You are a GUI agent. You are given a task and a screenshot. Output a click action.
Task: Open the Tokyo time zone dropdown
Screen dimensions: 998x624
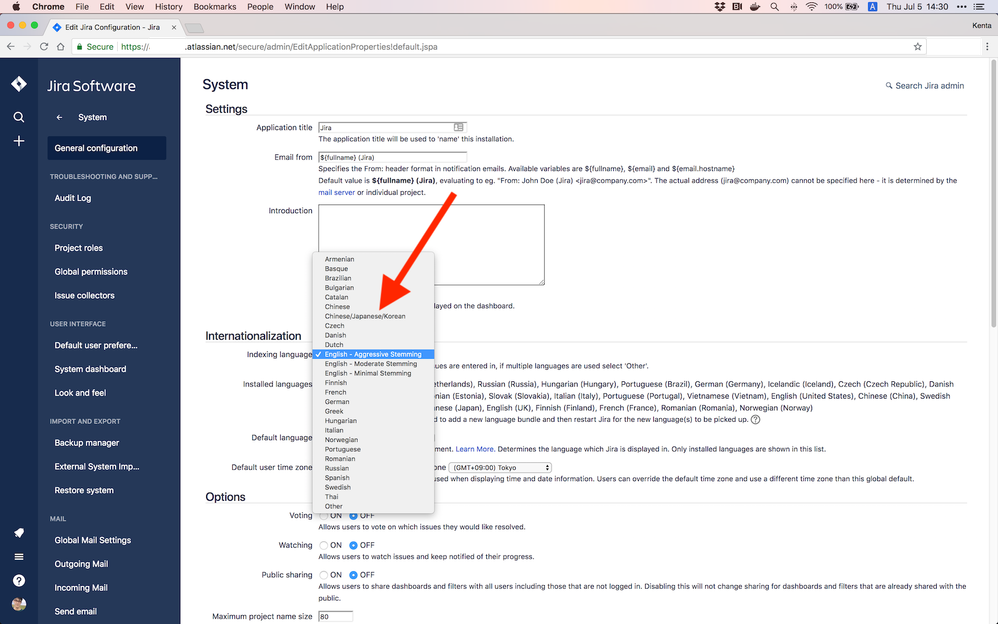pyautogui.click(x=500, y=467)
